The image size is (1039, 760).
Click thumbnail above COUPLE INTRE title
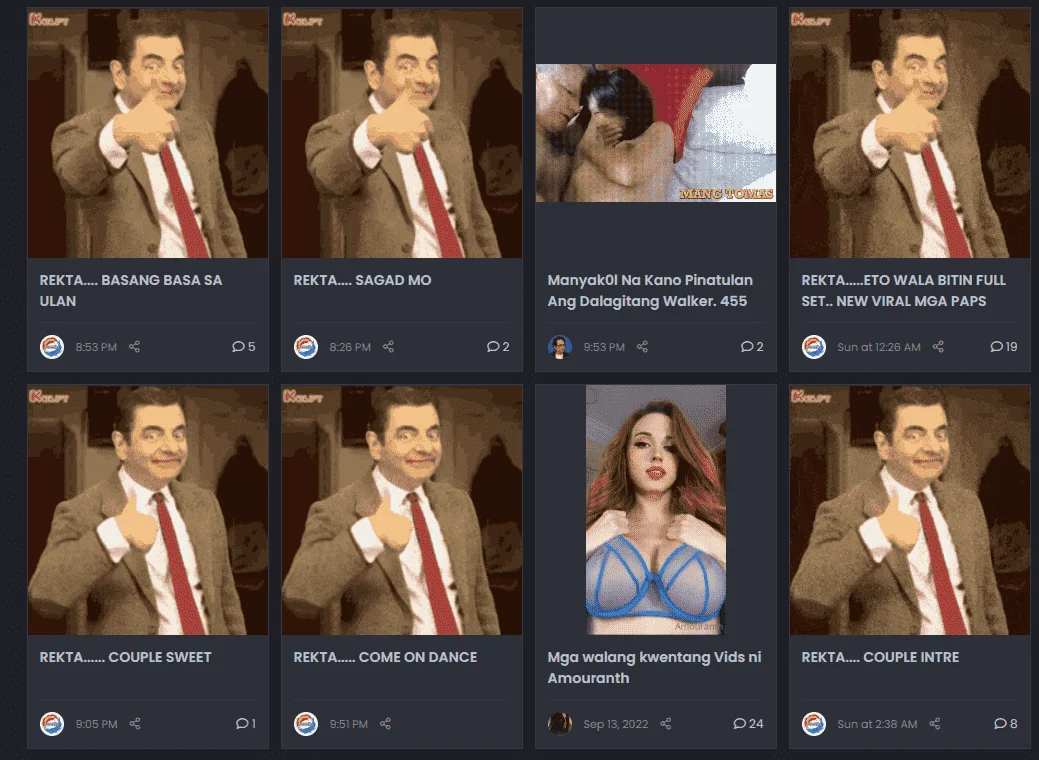(910, 510)
